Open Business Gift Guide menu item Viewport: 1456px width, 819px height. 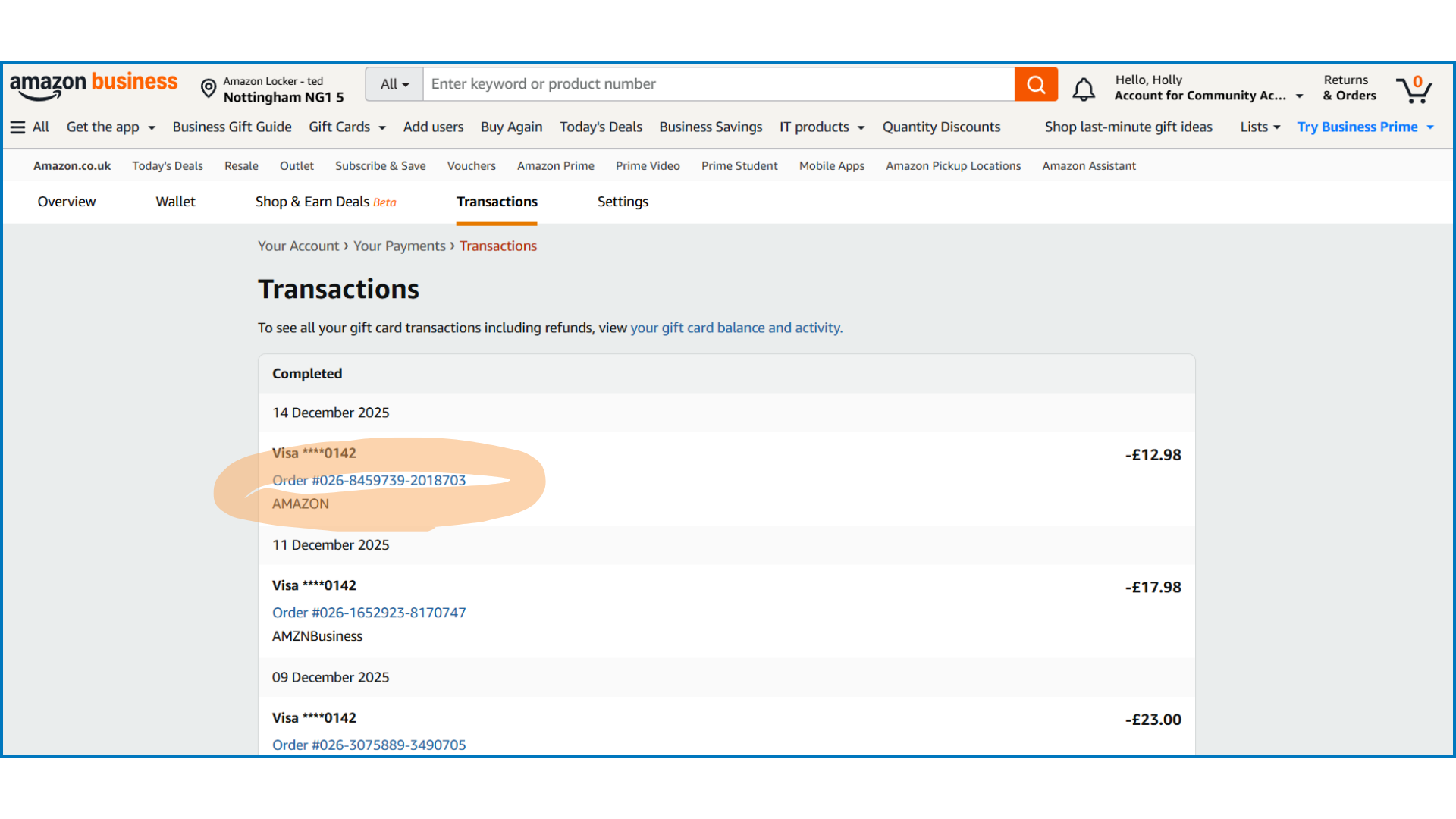click(x=232, y=127)
